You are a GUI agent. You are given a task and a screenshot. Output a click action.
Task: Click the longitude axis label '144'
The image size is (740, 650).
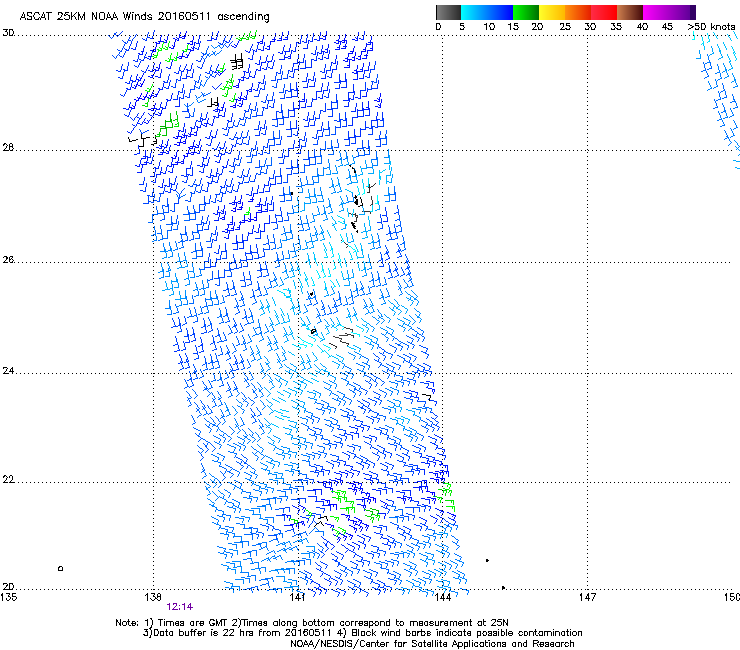point(442,597)
